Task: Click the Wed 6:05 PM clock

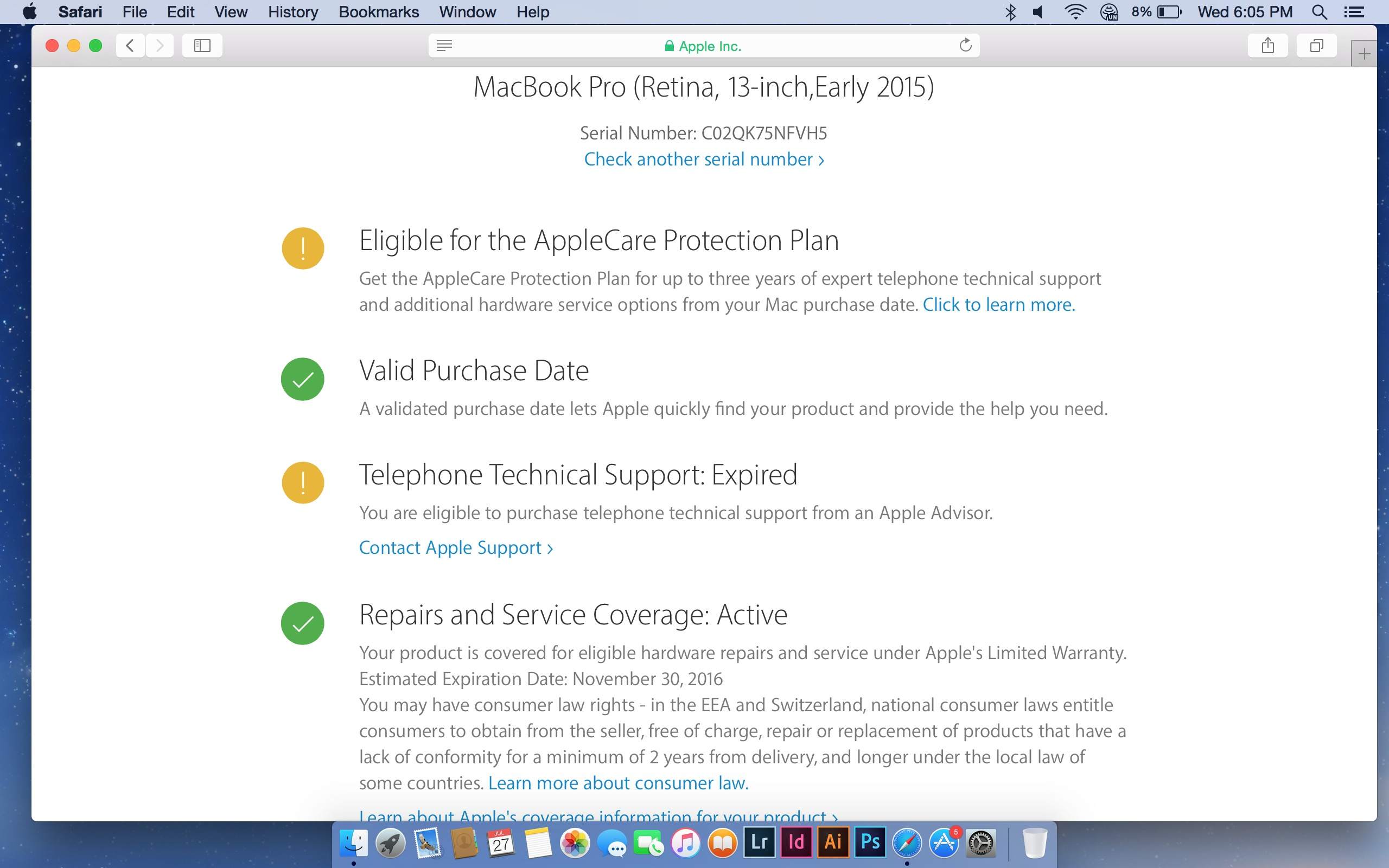Action: click(x=1245, y=11)
